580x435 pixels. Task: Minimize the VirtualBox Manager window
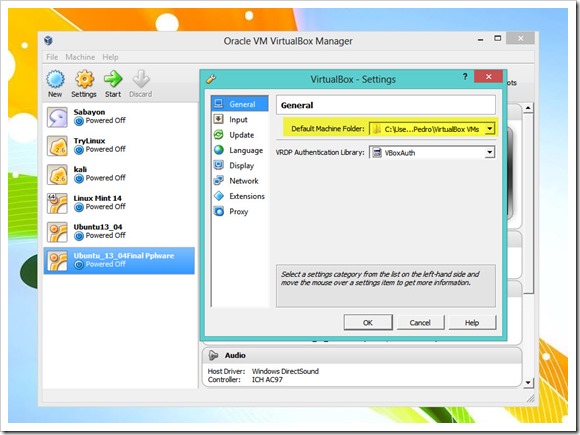tap(480, 39)
